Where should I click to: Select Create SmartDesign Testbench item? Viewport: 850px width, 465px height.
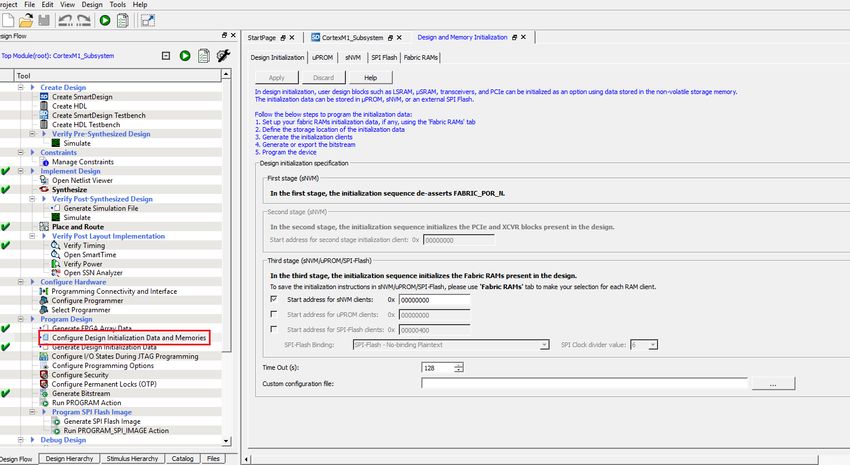[x=99, y=115]
